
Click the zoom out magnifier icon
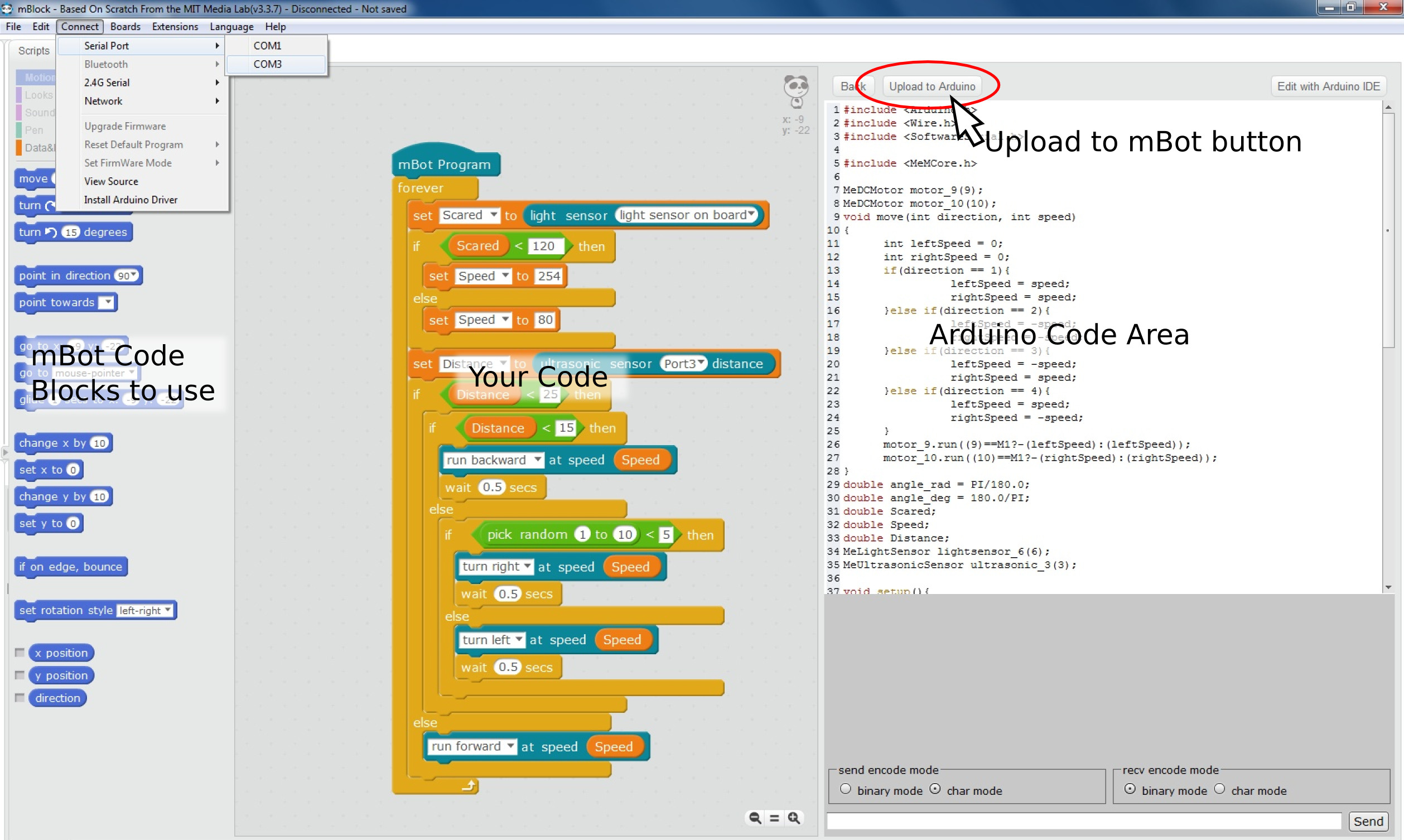755,818
